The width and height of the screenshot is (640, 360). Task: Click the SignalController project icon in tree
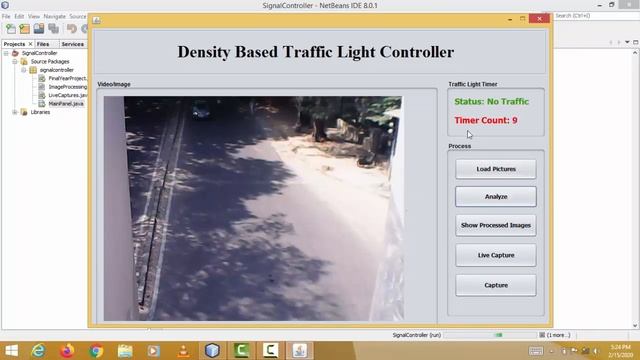[x=16, y=53]
